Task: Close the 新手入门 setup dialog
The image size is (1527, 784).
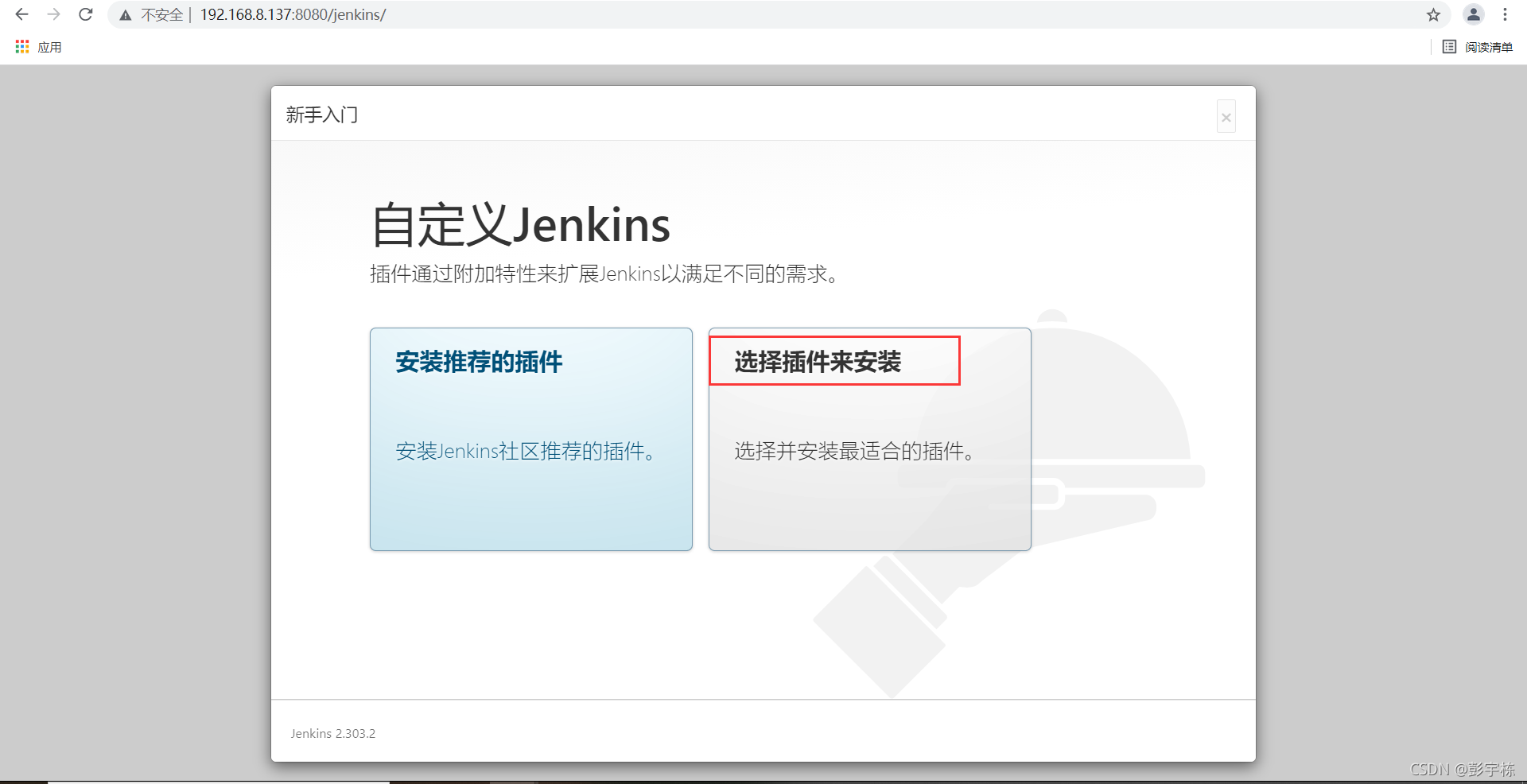Action: coord(1226,117)
